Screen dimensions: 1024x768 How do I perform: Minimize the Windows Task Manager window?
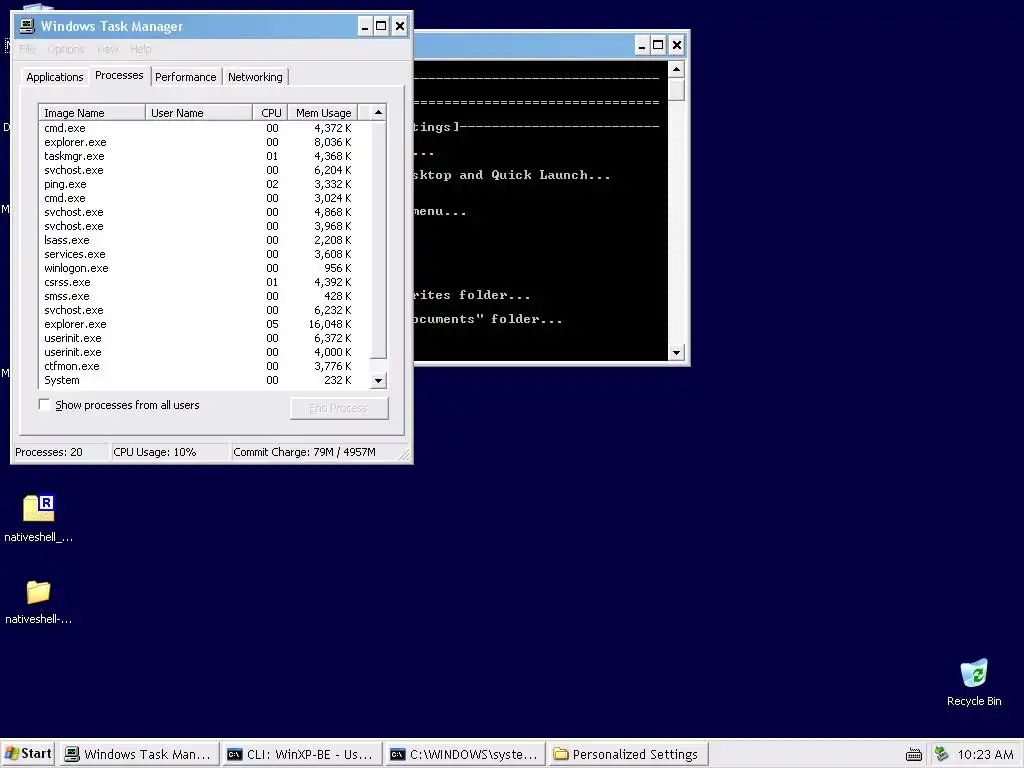pos(365,26)
